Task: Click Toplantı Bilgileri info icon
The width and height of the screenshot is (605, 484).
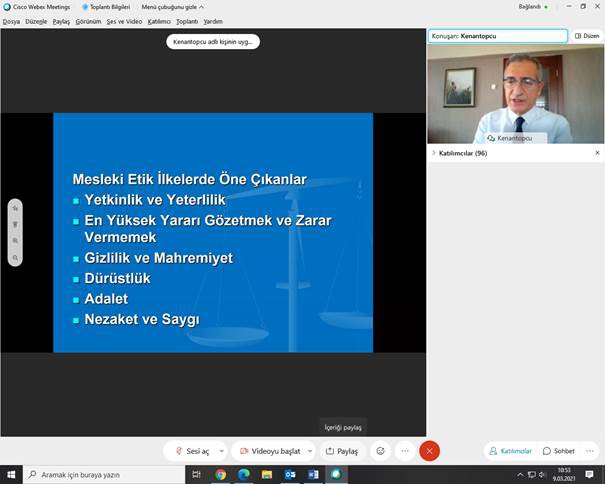Action: (101, 7)
